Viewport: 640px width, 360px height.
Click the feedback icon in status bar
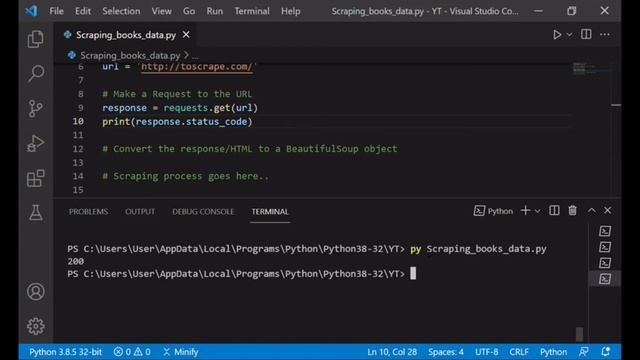pos(584,352)
